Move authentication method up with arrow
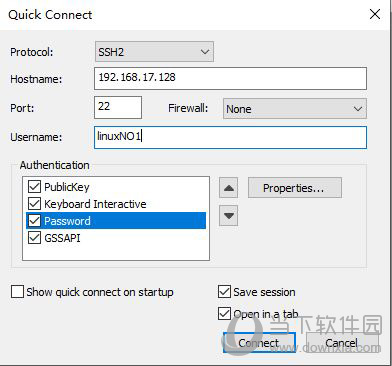Screen dimensions: 392x366 228,188
